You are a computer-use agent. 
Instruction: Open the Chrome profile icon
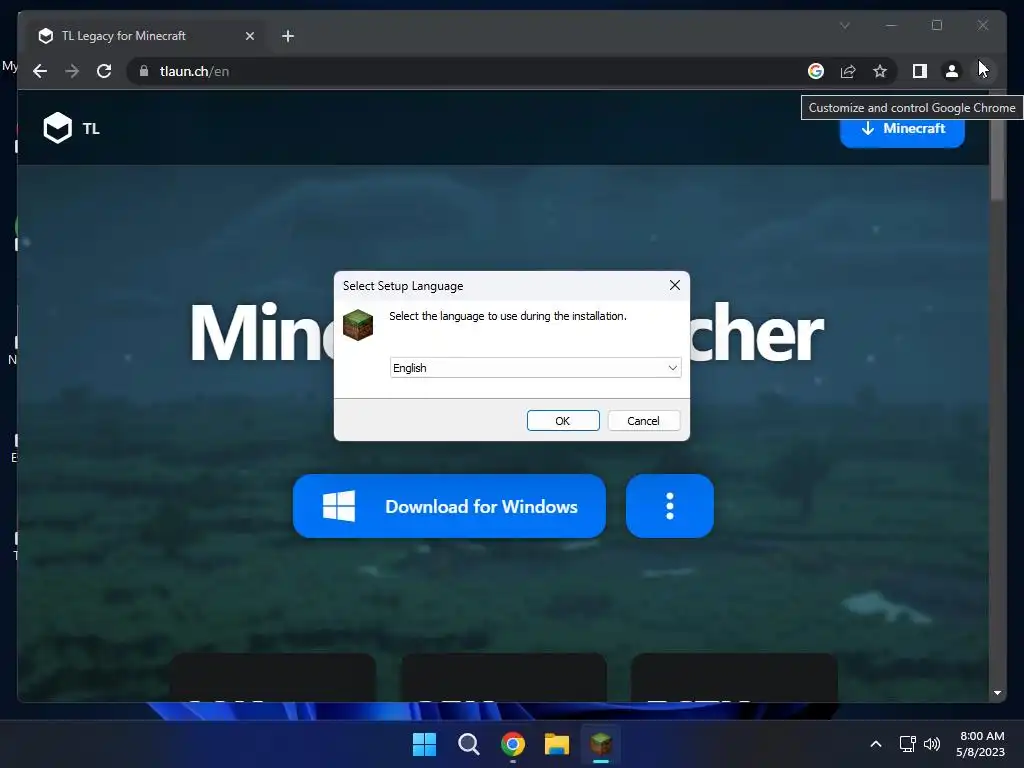[x=952, y=71]
